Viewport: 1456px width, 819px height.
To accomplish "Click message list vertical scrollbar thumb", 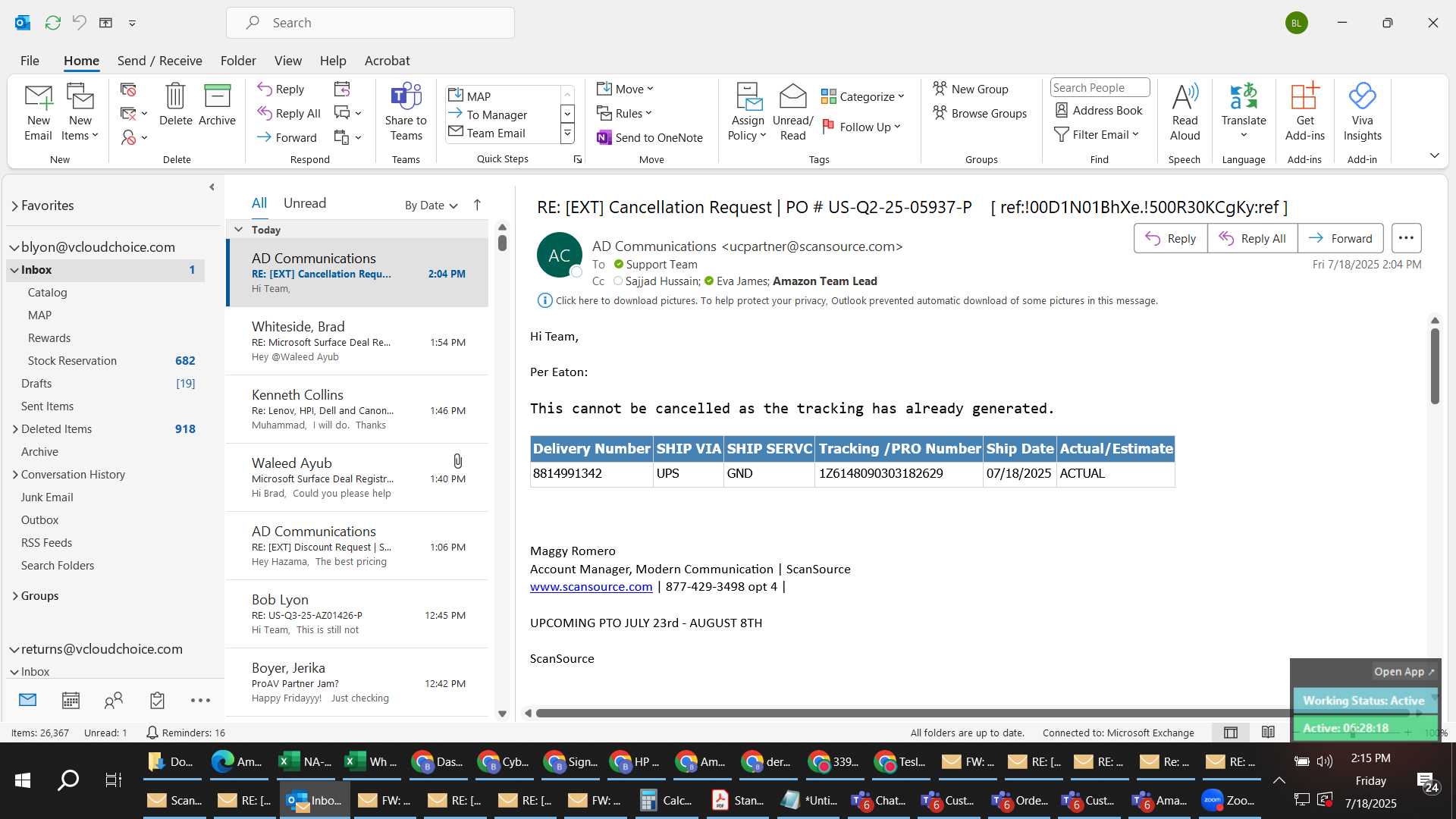I will (502, 243).
